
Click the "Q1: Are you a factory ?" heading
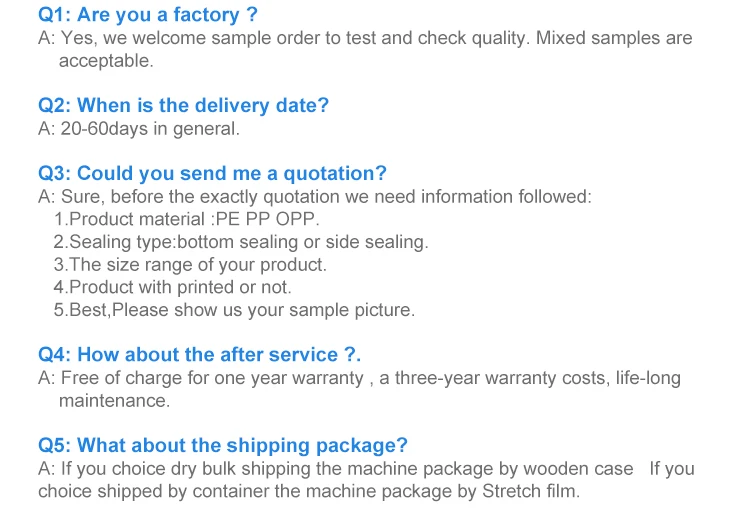[148, 15]
